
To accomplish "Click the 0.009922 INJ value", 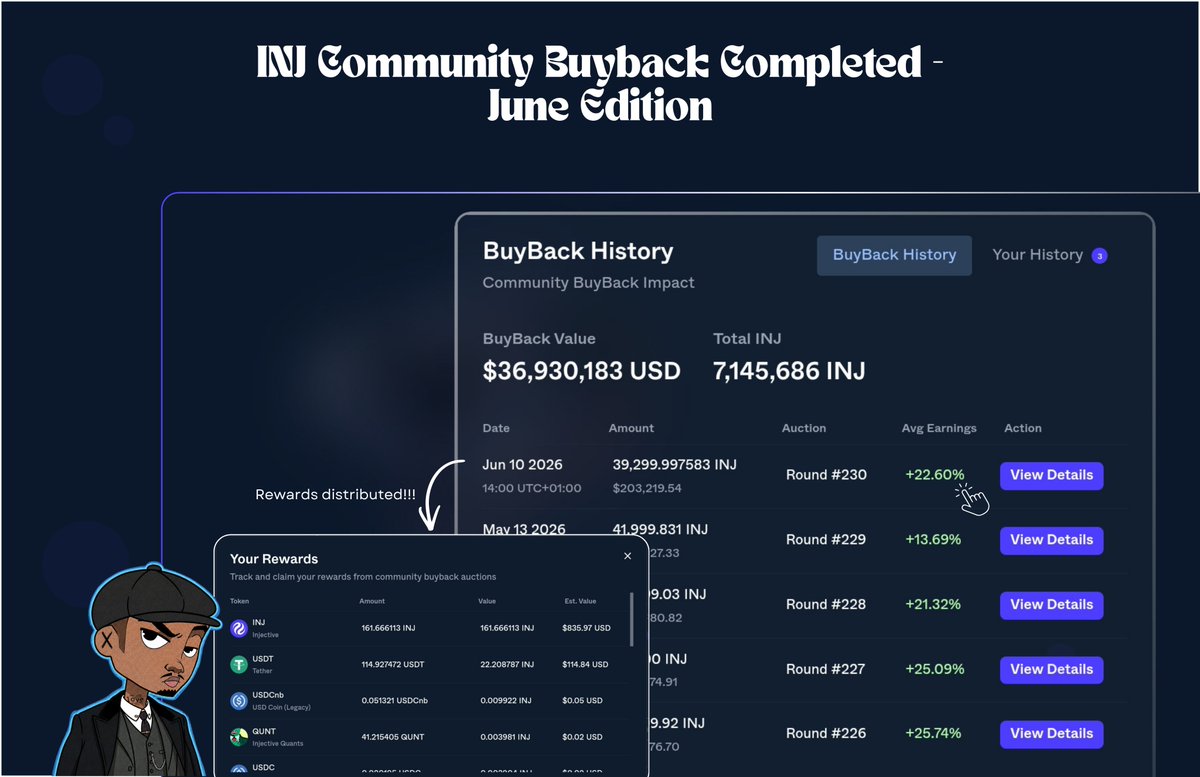I will [504, 701].
